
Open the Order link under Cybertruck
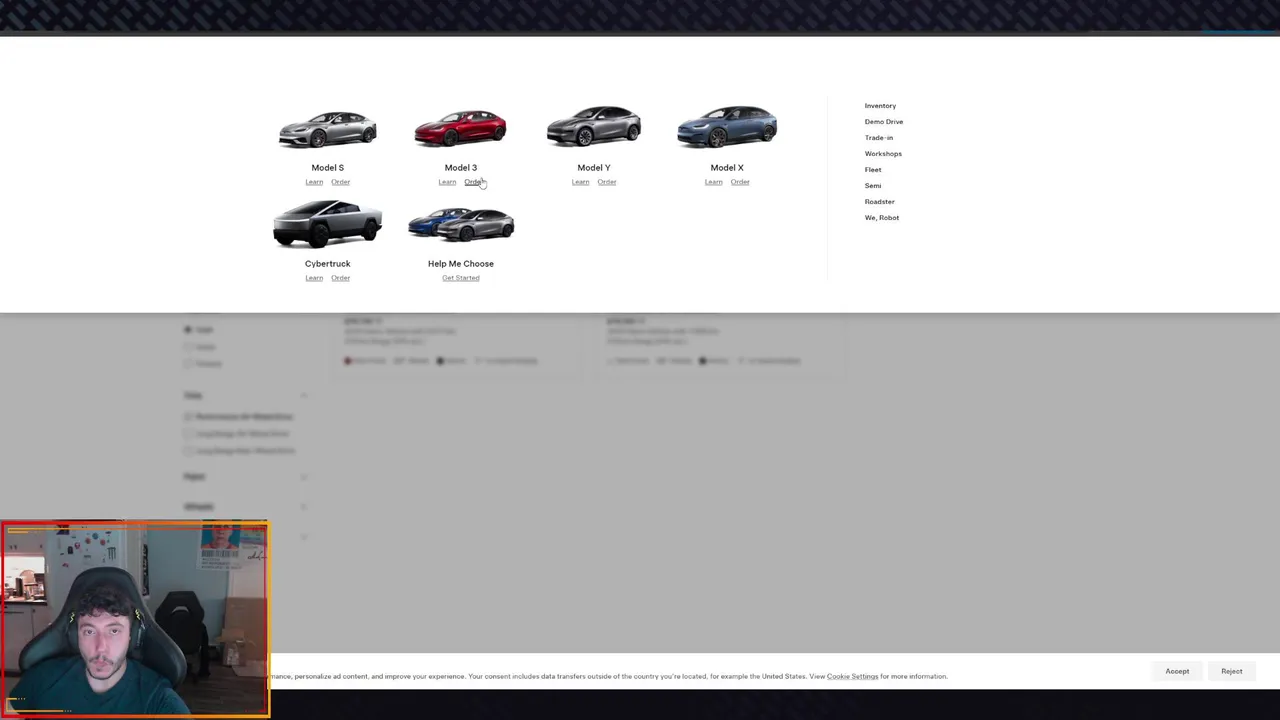[340, 278]
